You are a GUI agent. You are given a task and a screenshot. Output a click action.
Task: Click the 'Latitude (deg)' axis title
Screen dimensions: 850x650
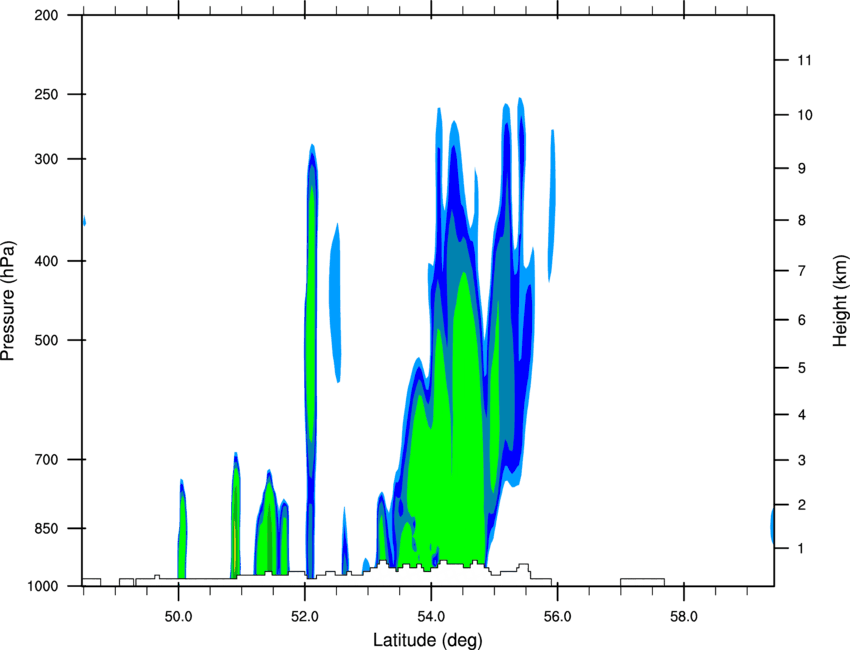pyautogui.click(x=427, y=640)
